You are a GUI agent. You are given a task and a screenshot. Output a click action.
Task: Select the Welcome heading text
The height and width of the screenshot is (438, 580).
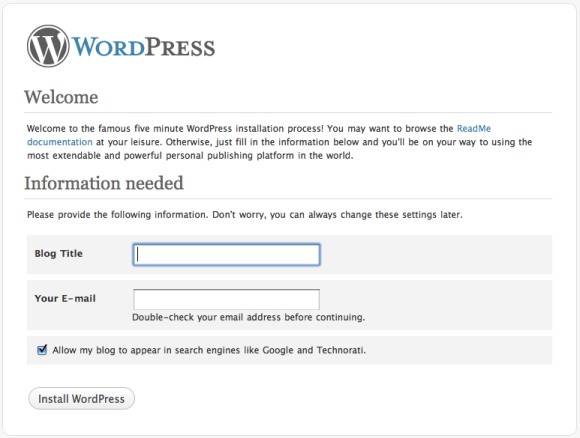coord(61,97)
